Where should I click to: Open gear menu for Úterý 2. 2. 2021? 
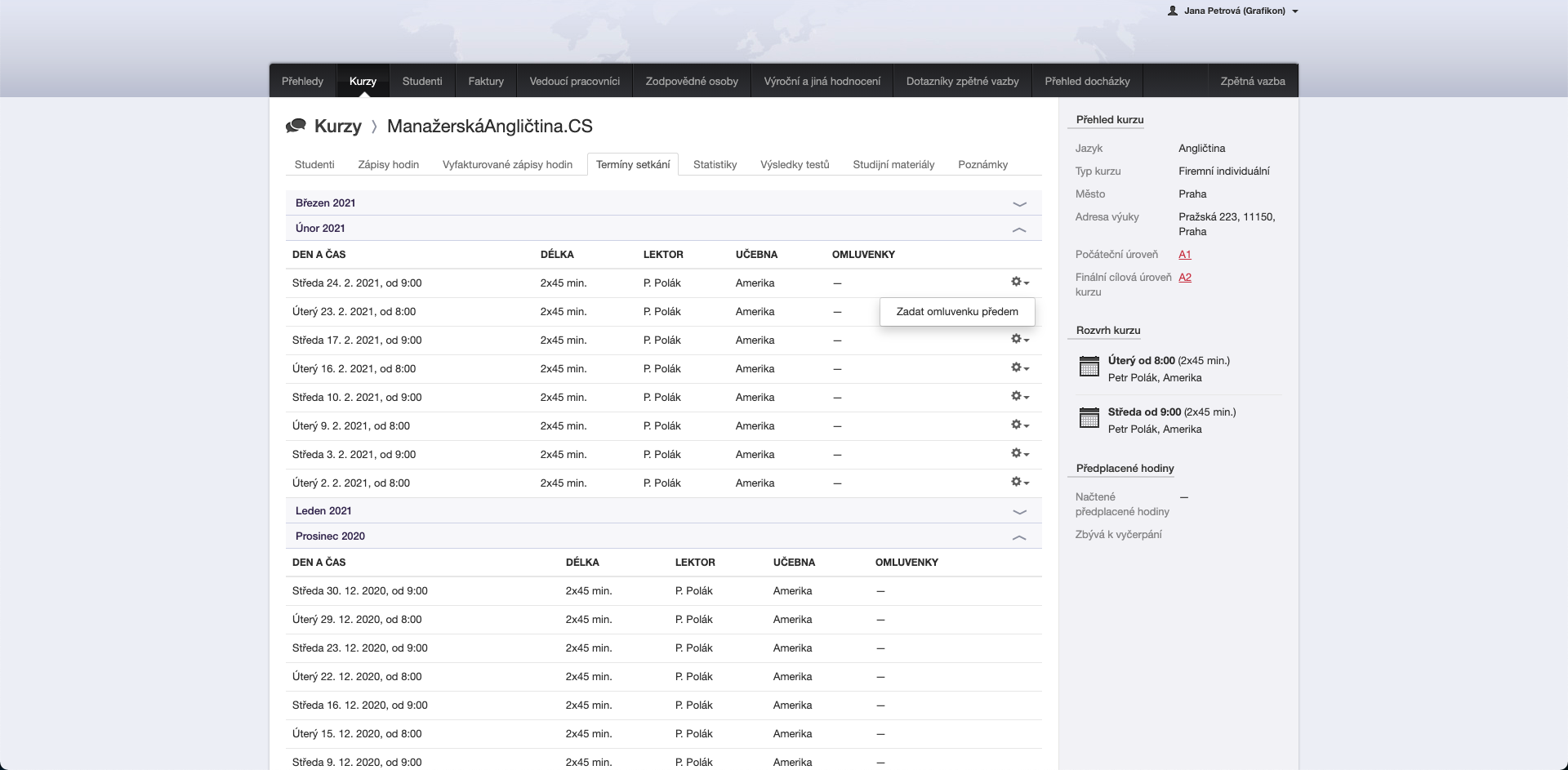tap(1020, 482)
